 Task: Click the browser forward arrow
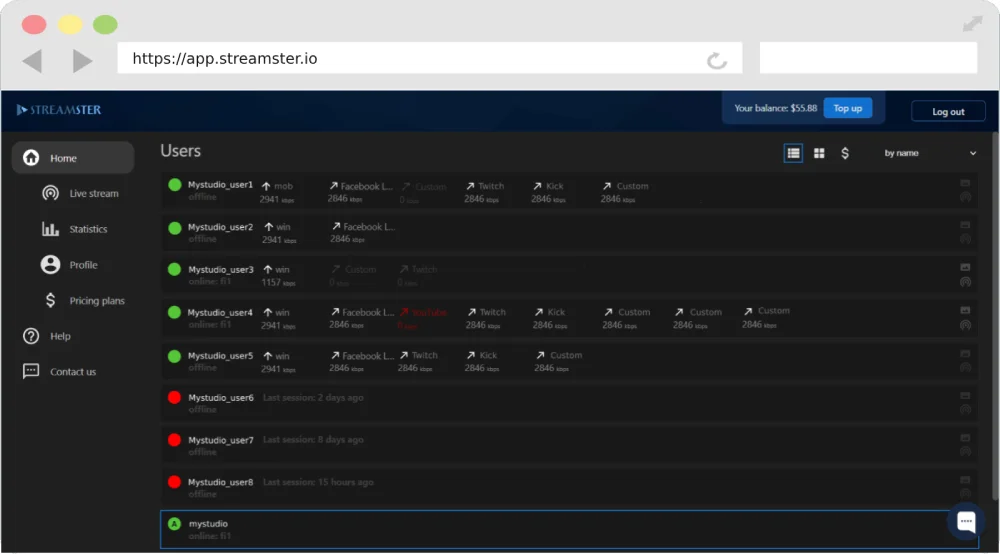coord(82,61)
